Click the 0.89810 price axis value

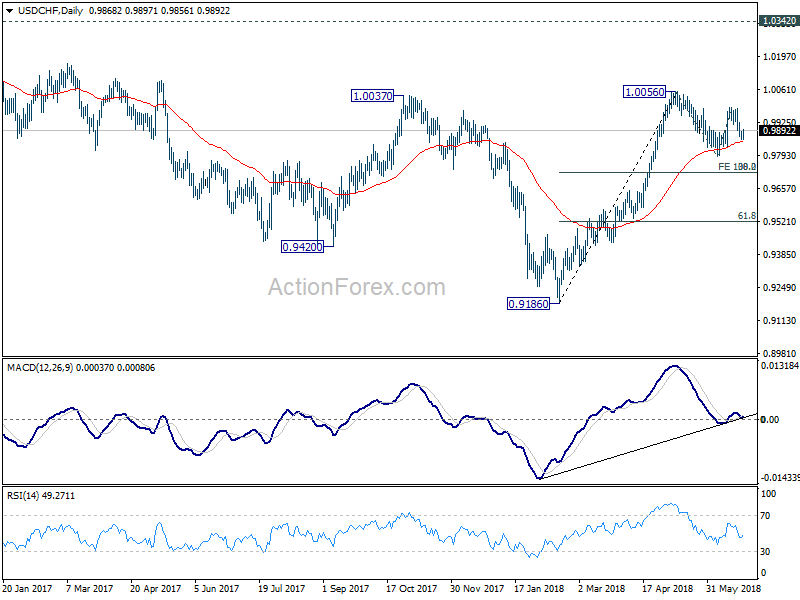(779, 353)
